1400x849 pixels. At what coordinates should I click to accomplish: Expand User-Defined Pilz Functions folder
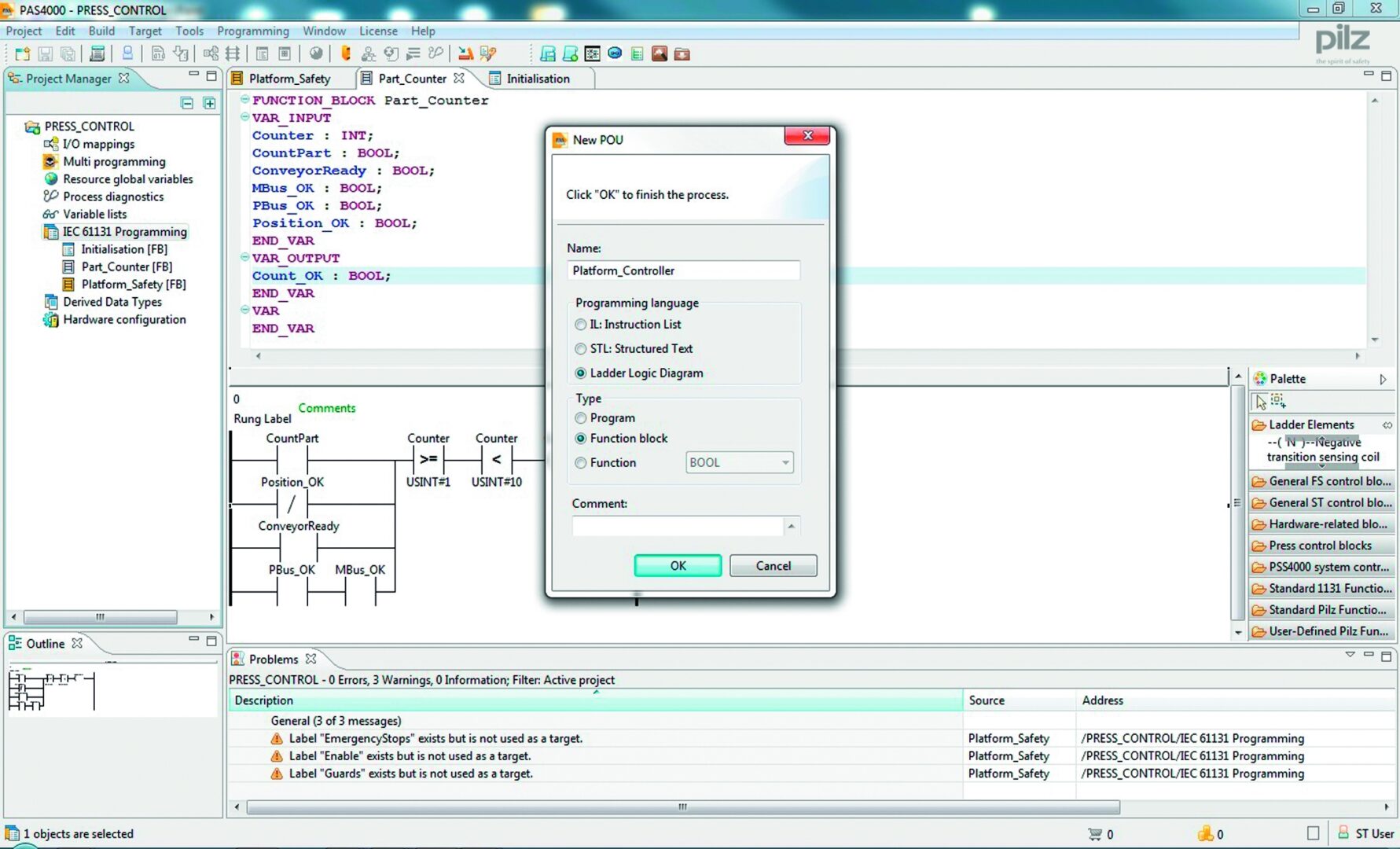(1321, 631)
